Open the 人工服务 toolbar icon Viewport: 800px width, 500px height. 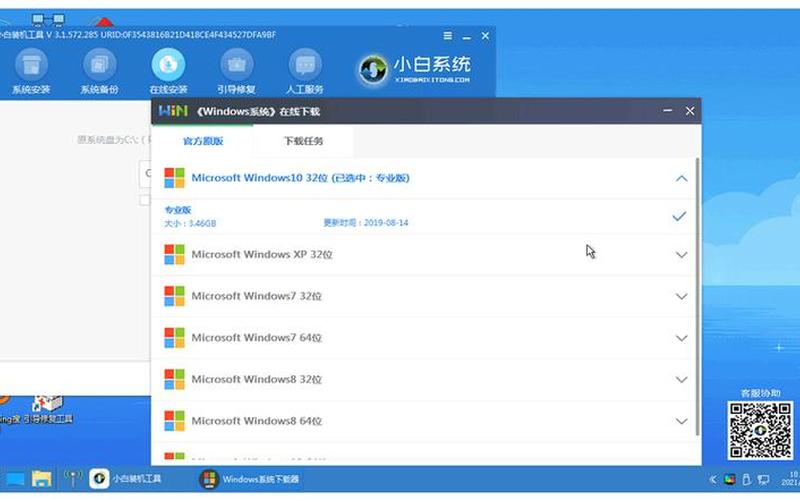[x=305, y=71]
